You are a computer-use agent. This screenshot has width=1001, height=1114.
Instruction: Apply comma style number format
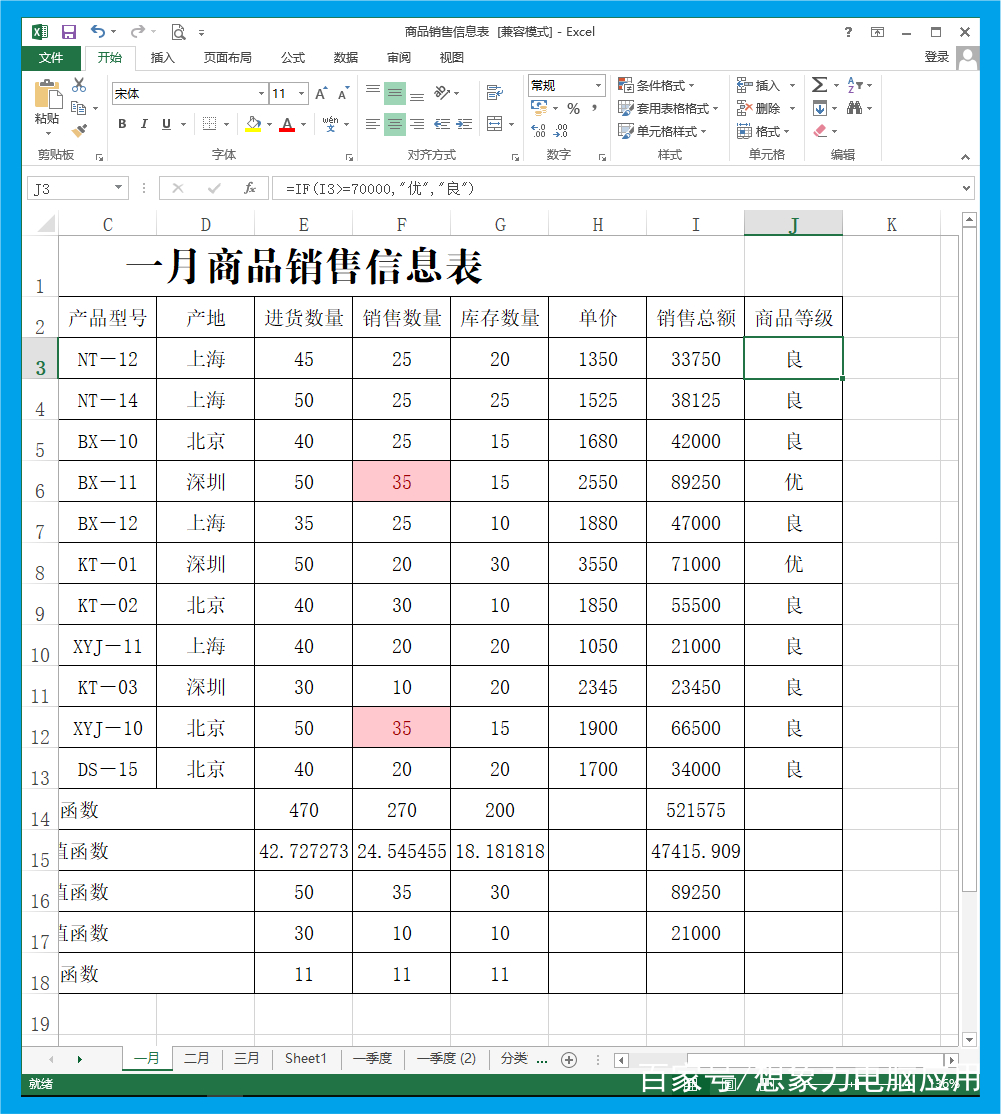[x=594, y=109]
